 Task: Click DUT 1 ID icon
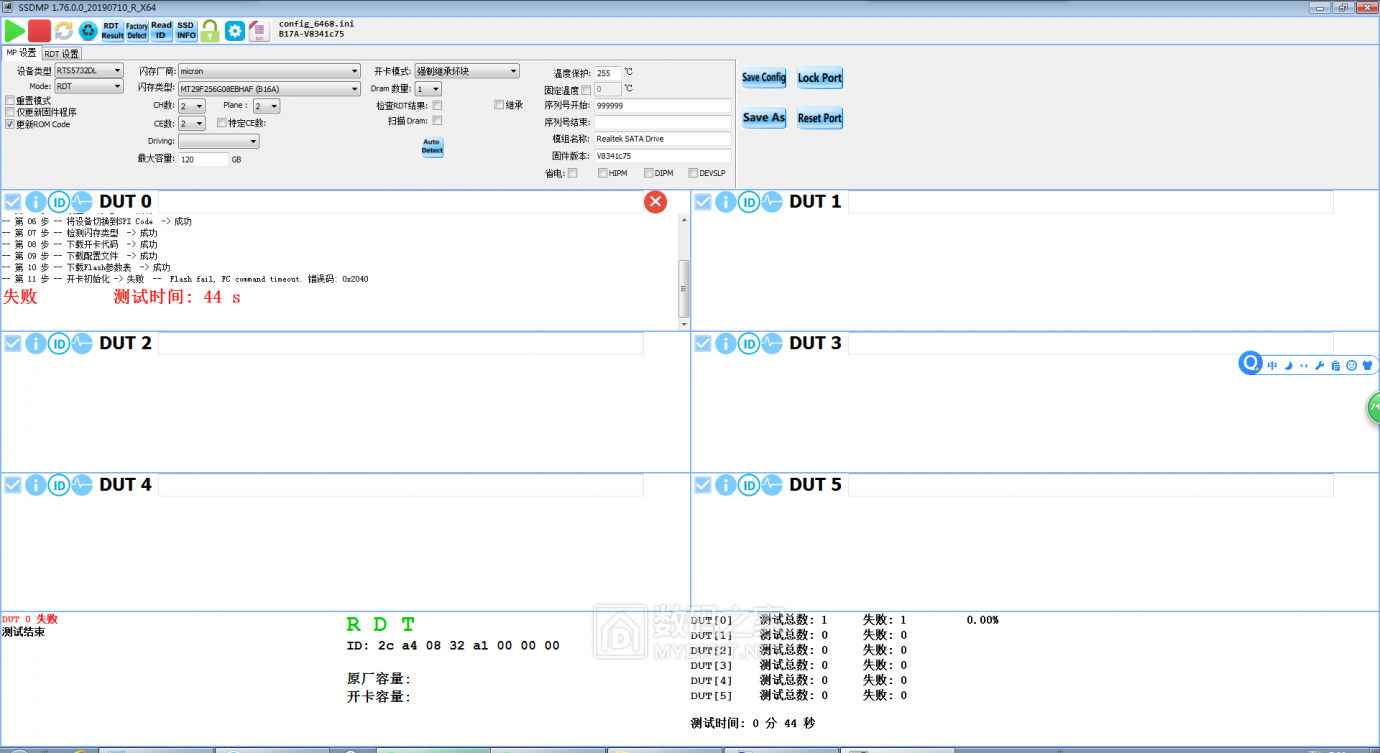[x=749, y=202]
